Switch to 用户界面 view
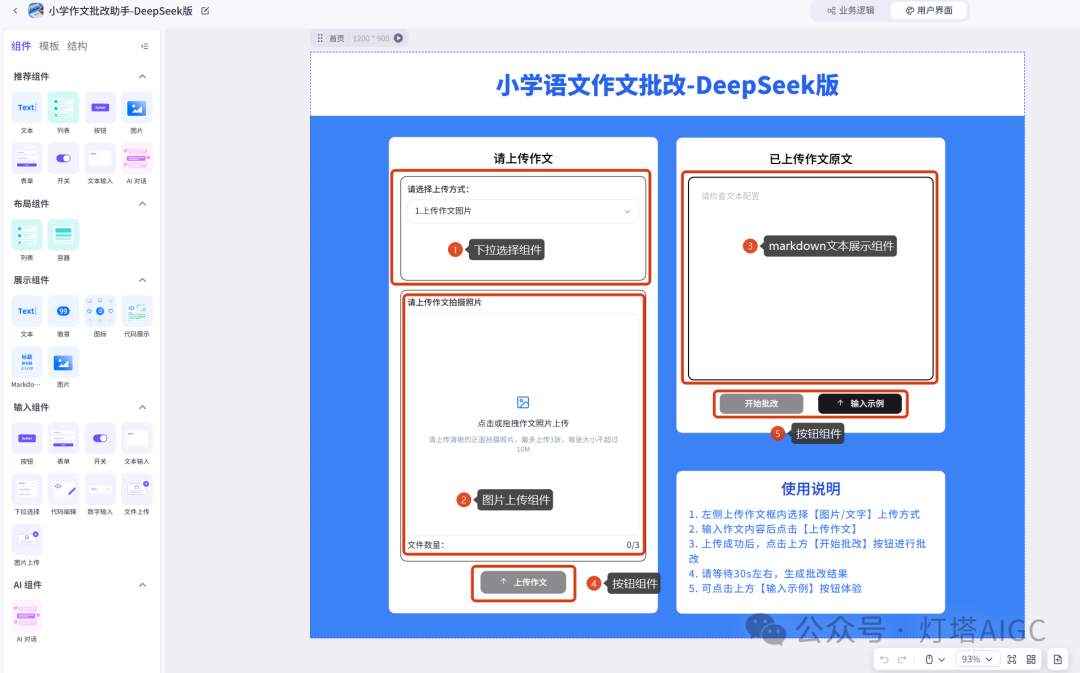This screenshot has width=1080, height=673. (929, 10)
